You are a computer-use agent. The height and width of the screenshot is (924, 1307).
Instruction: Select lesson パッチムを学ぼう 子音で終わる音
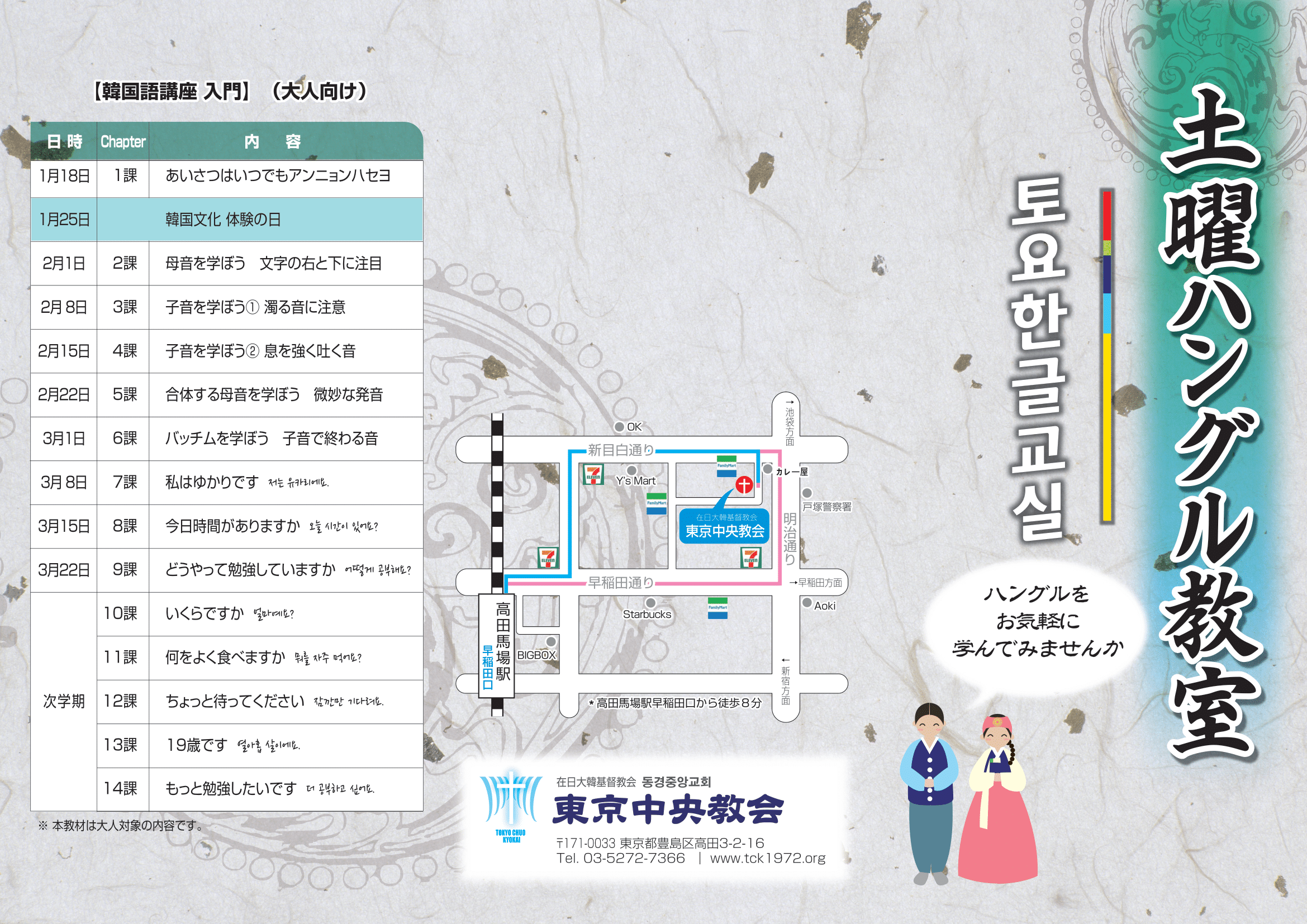272,439
